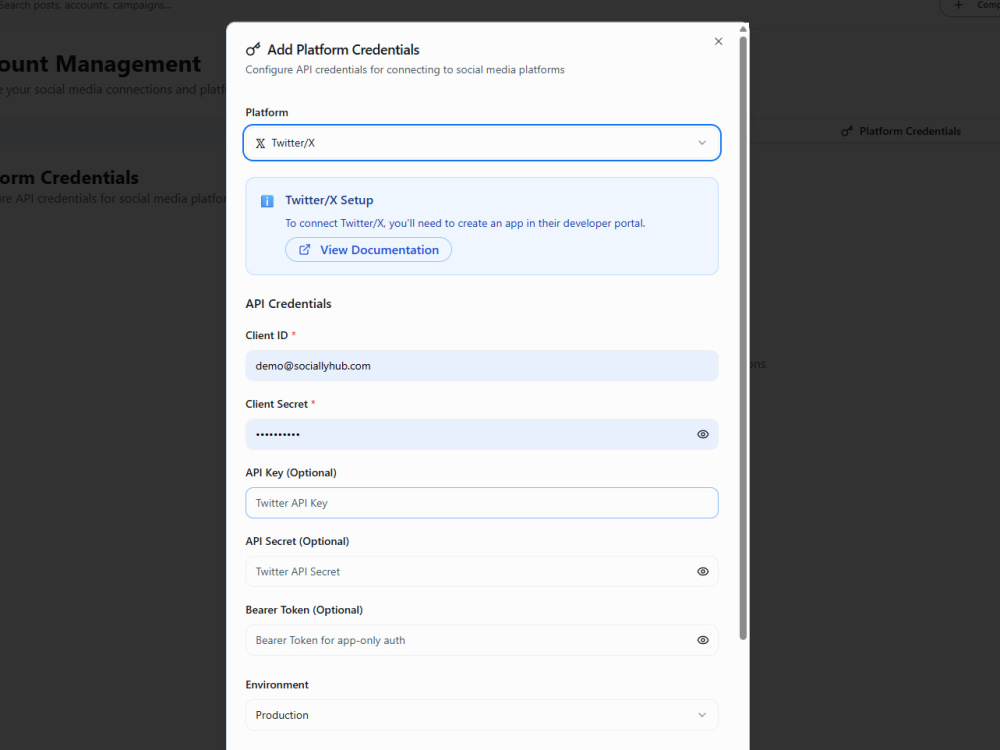Open View Documentation link

[369, 250]
